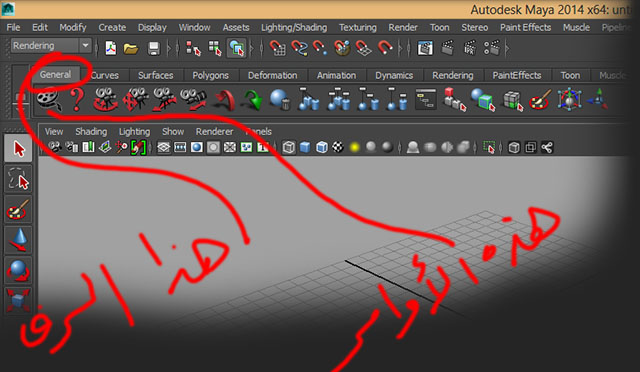Viewport: 640px width, 372px height.
Task: Toggle wireframe cube display in viewport
Action: 289,147
